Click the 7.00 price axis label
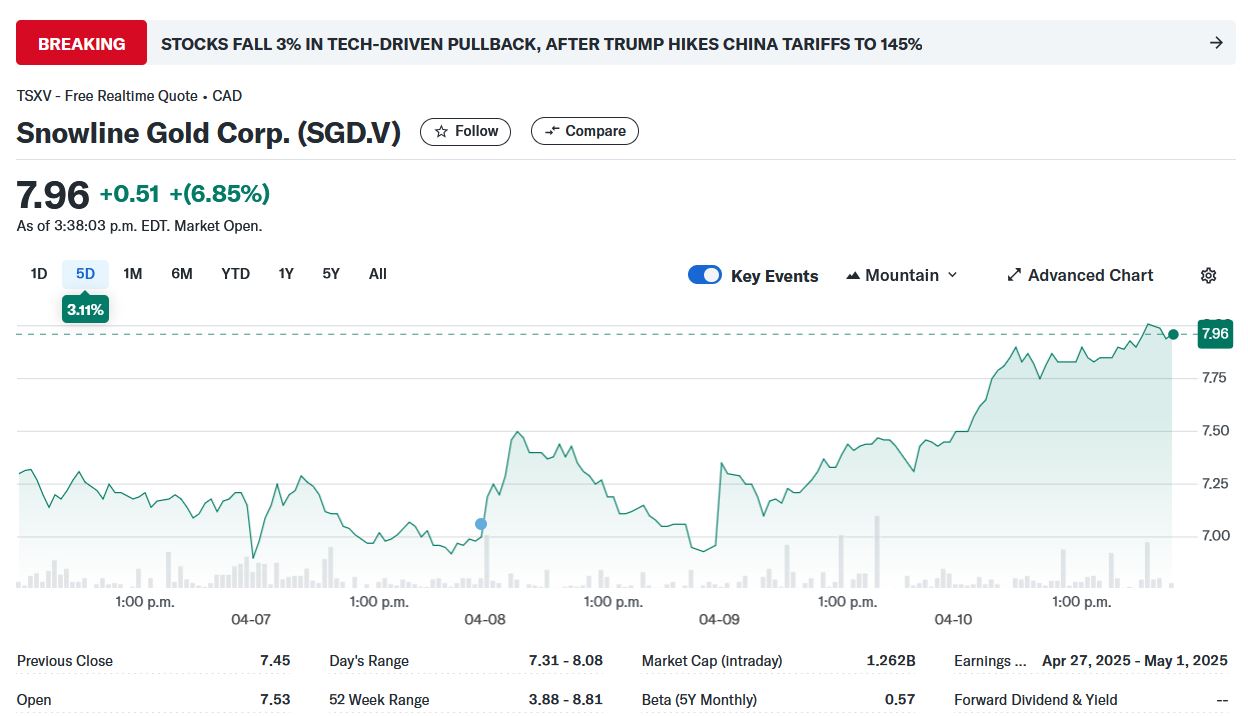This screenshot has height=716, width=1248. tap(1215, 536)
